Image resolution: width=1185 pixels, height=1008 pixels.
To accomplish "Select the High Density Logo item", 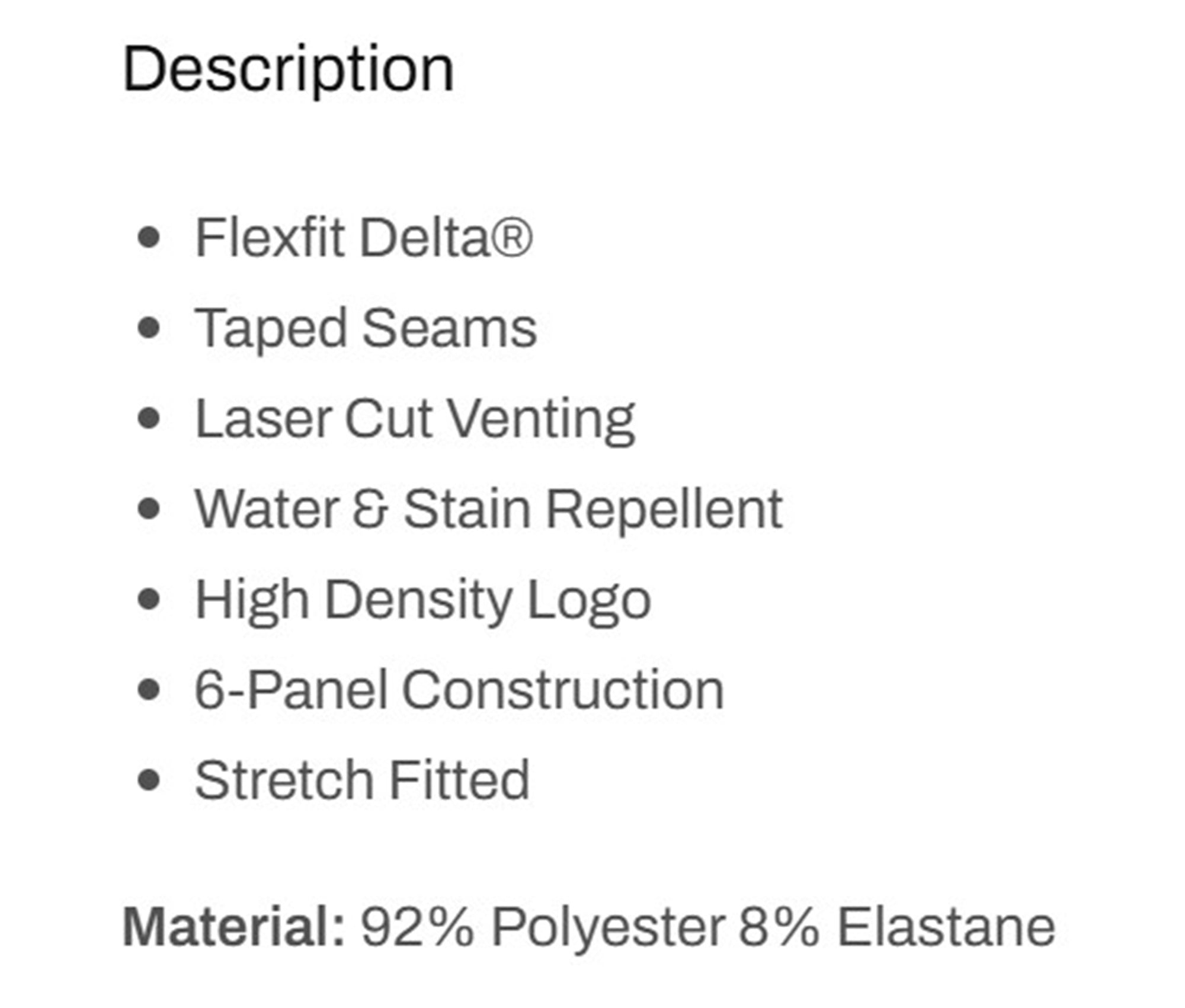I will pyautogui.click(x=423, y=600).
